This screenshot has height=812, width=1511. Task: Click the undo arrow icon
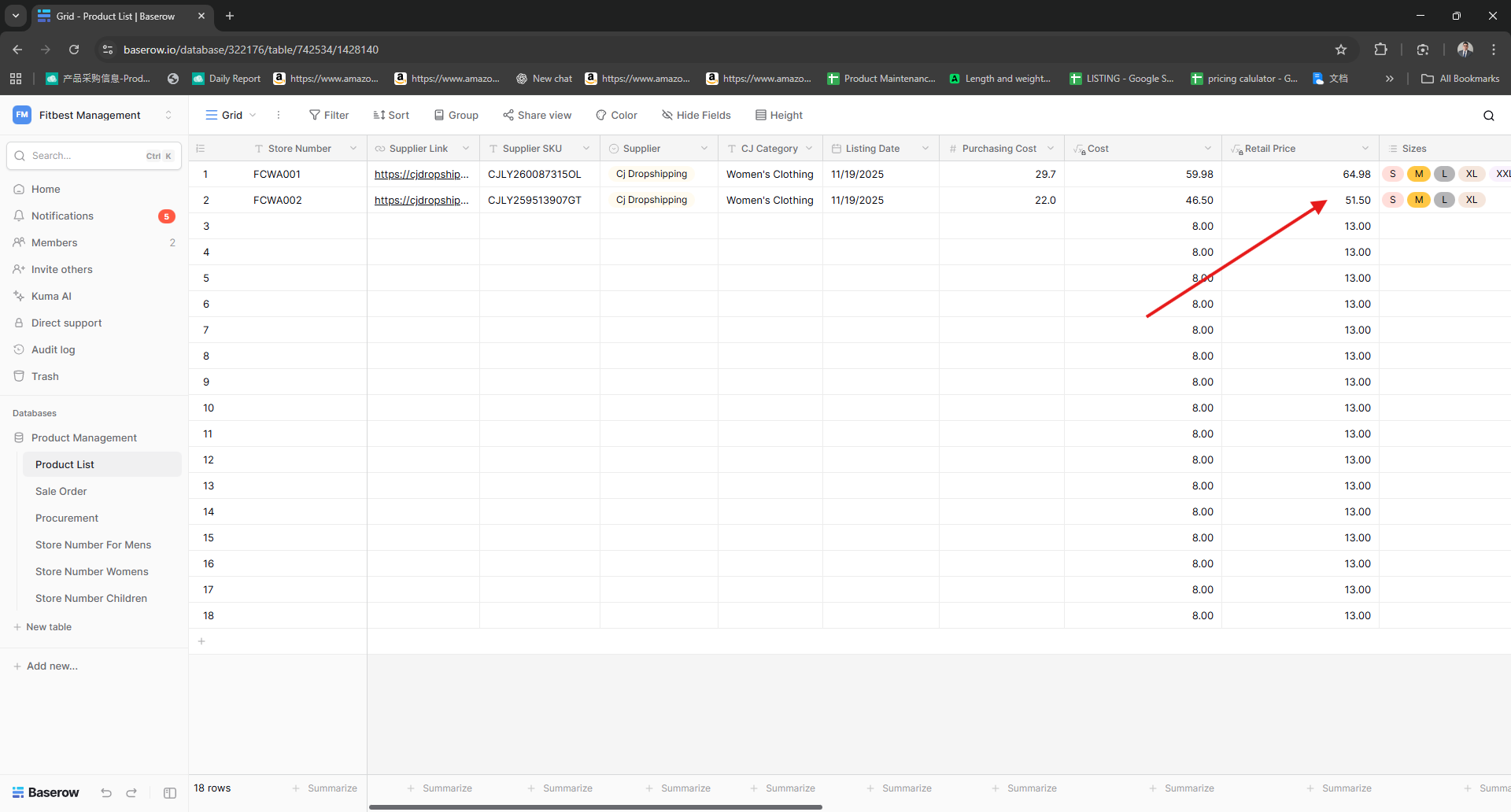[x=106, y=793]
